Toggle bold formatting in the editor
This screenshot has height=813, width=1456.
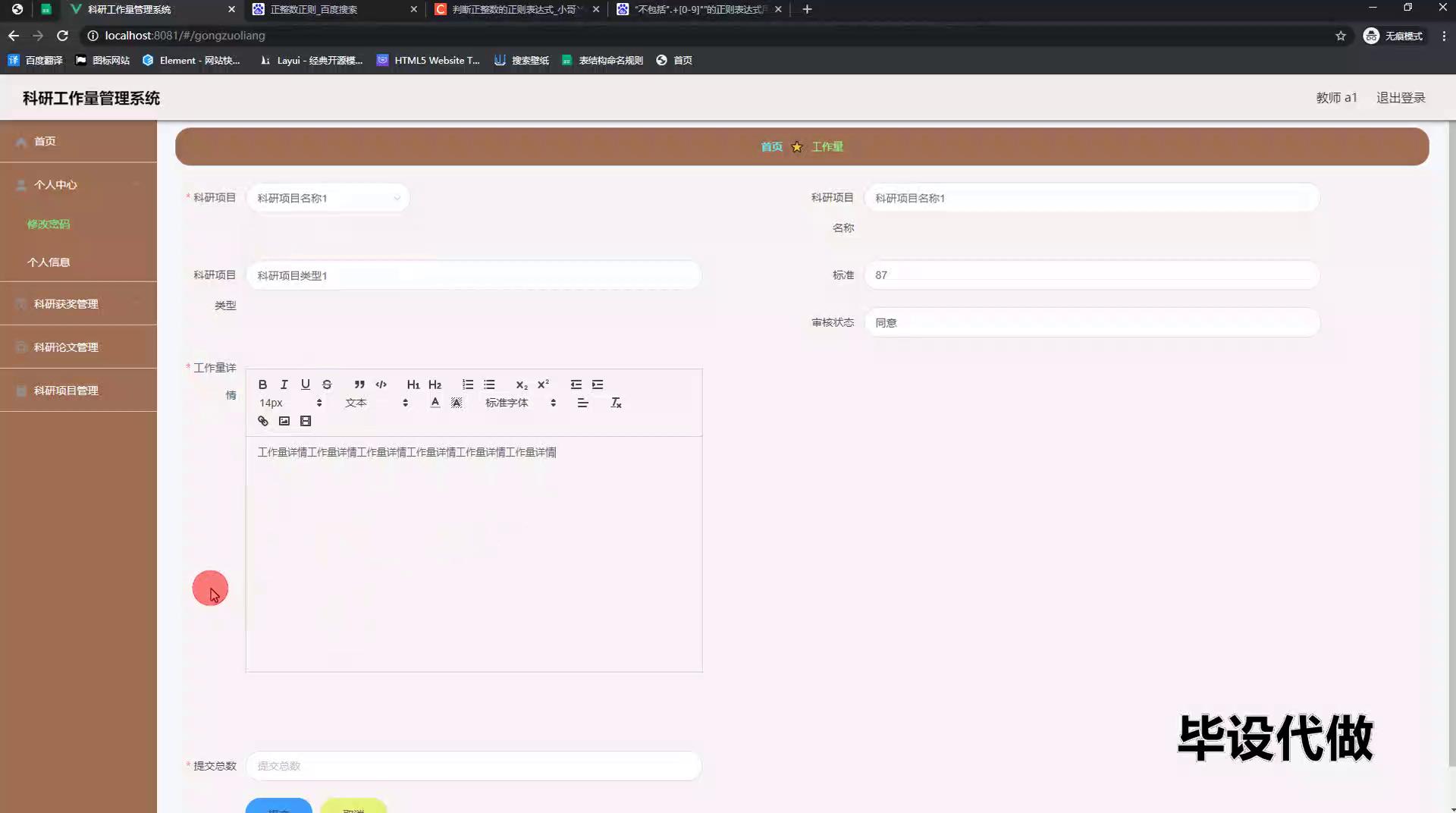(x=262, y=385)
